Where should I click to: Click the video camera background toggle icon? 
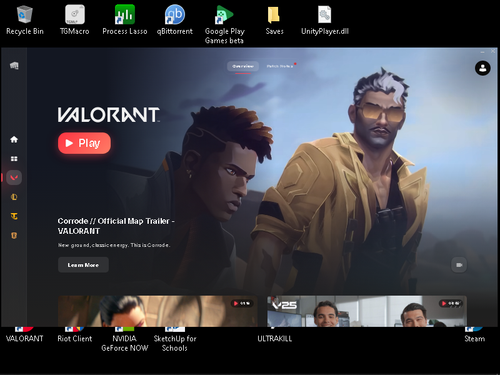click(459, 265)
